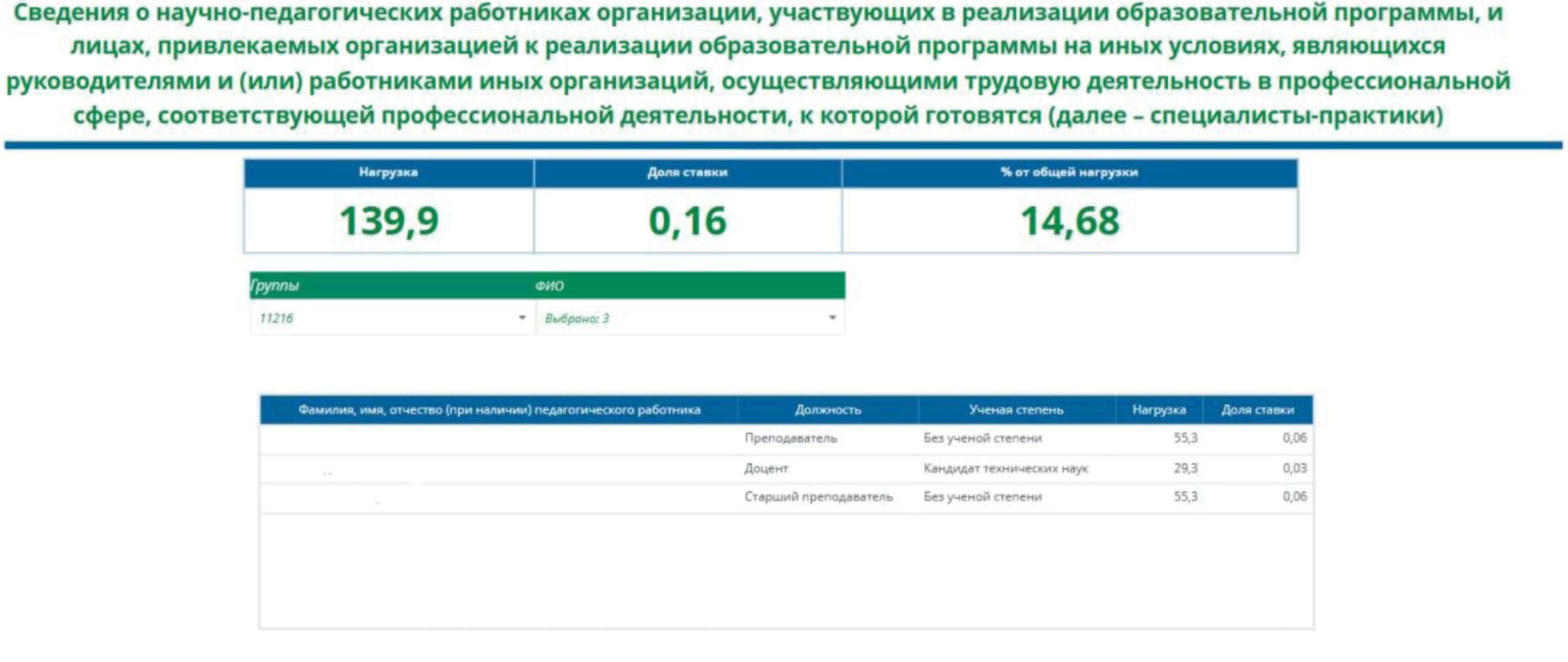Click the 29,3 workload value cell

click(x=1185, y=469)
